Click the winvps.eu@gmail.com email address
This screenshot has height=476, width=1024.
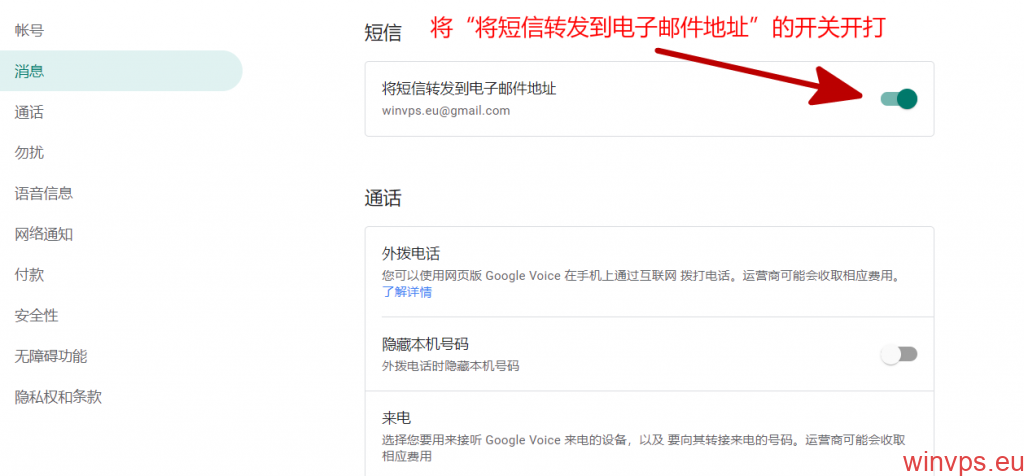[x=446, y=111]
